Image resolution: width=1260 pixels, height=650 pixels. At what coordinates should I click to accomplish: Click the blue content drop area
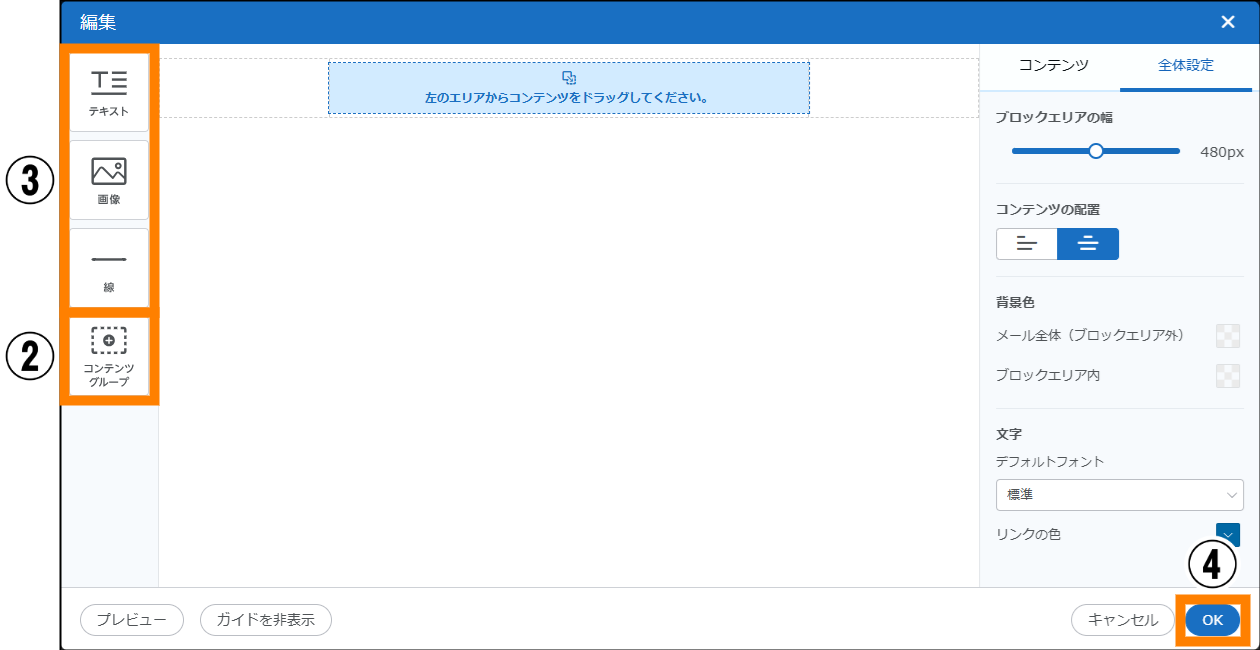(x=568, y=88)
